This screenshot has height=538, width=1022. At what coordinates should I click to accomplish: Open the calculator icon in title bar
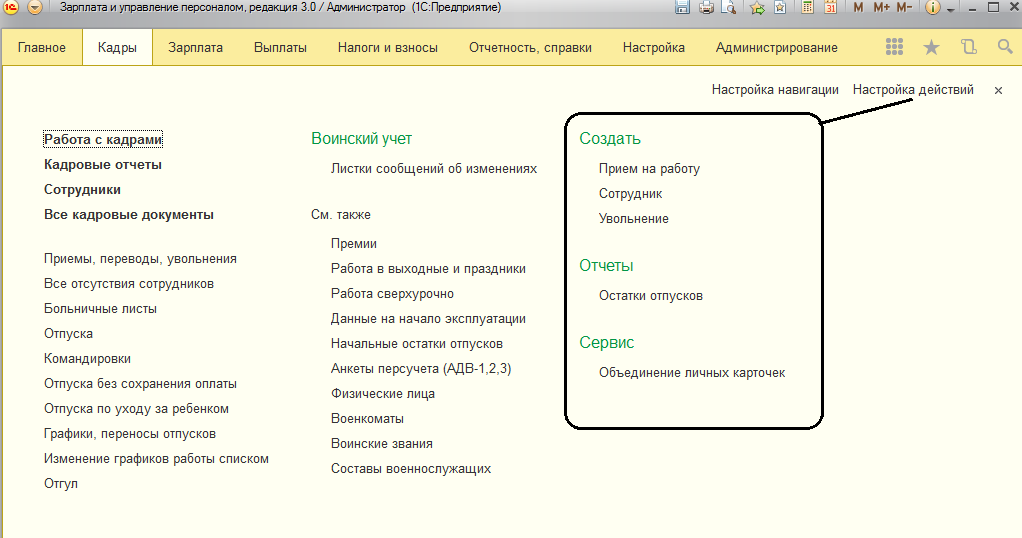coord(808,7)
